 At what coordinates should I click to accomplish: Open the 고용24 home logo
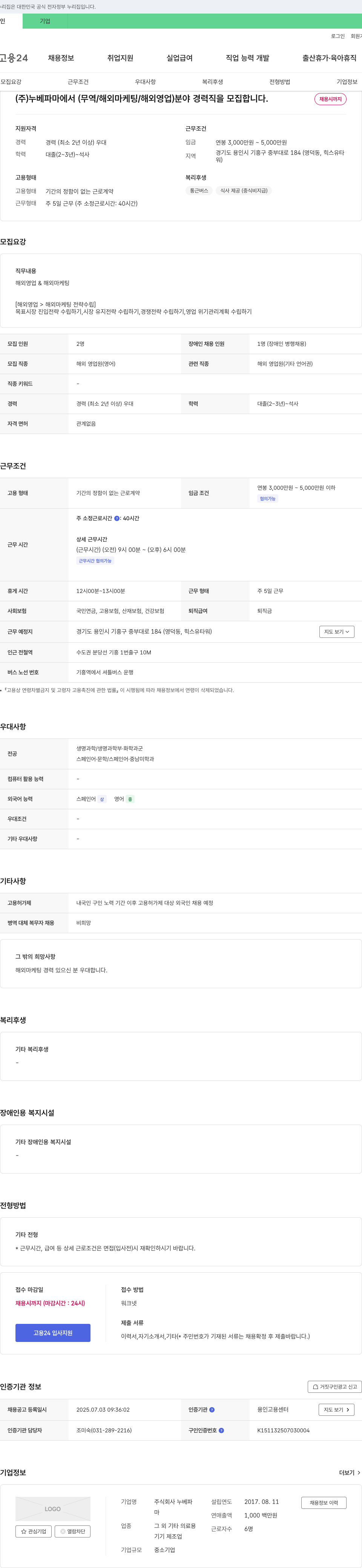tap(14, 58)
